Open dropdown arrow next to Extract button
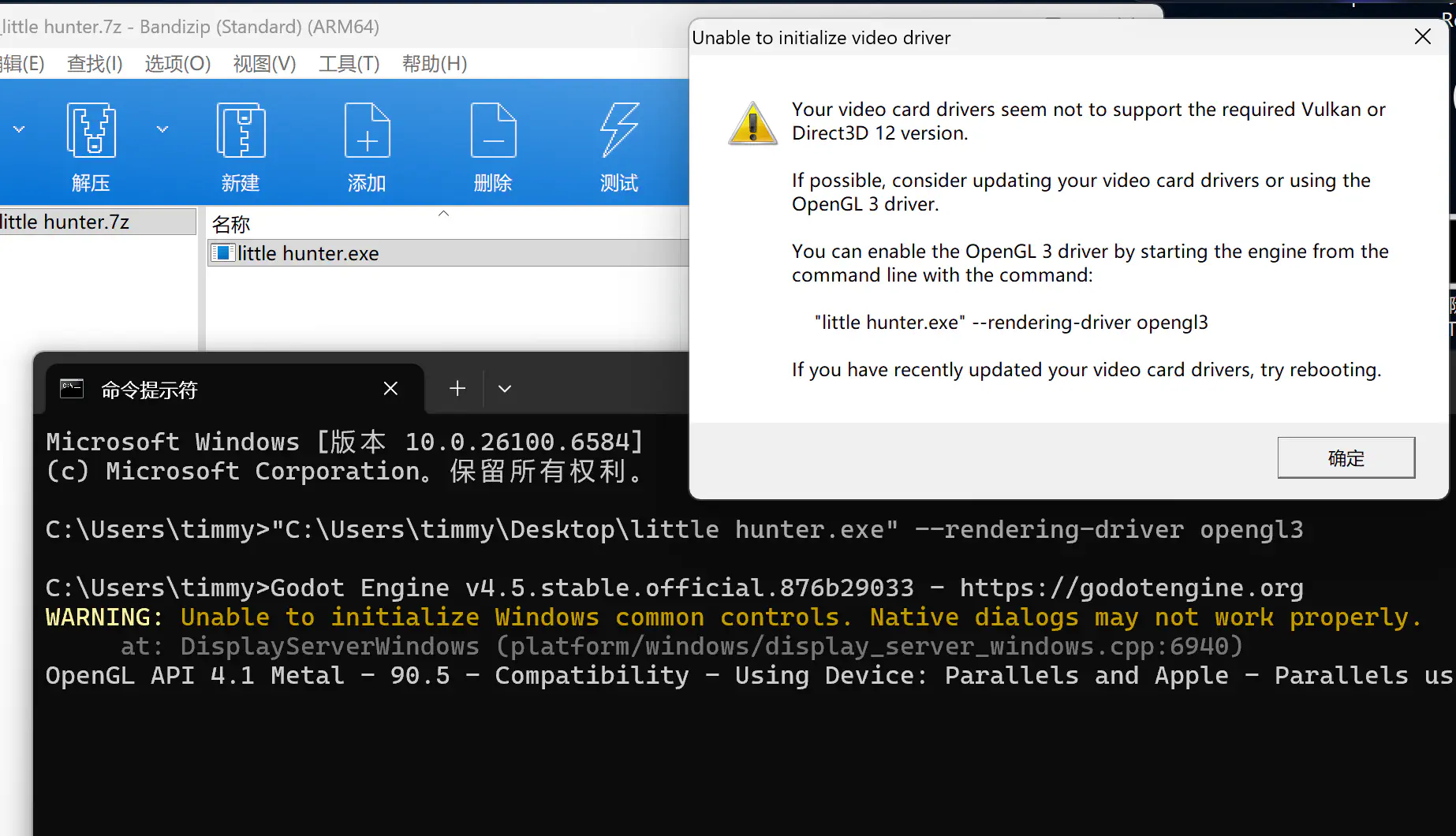The height and width of the screenshot is (836, 1456). [162, 129]
